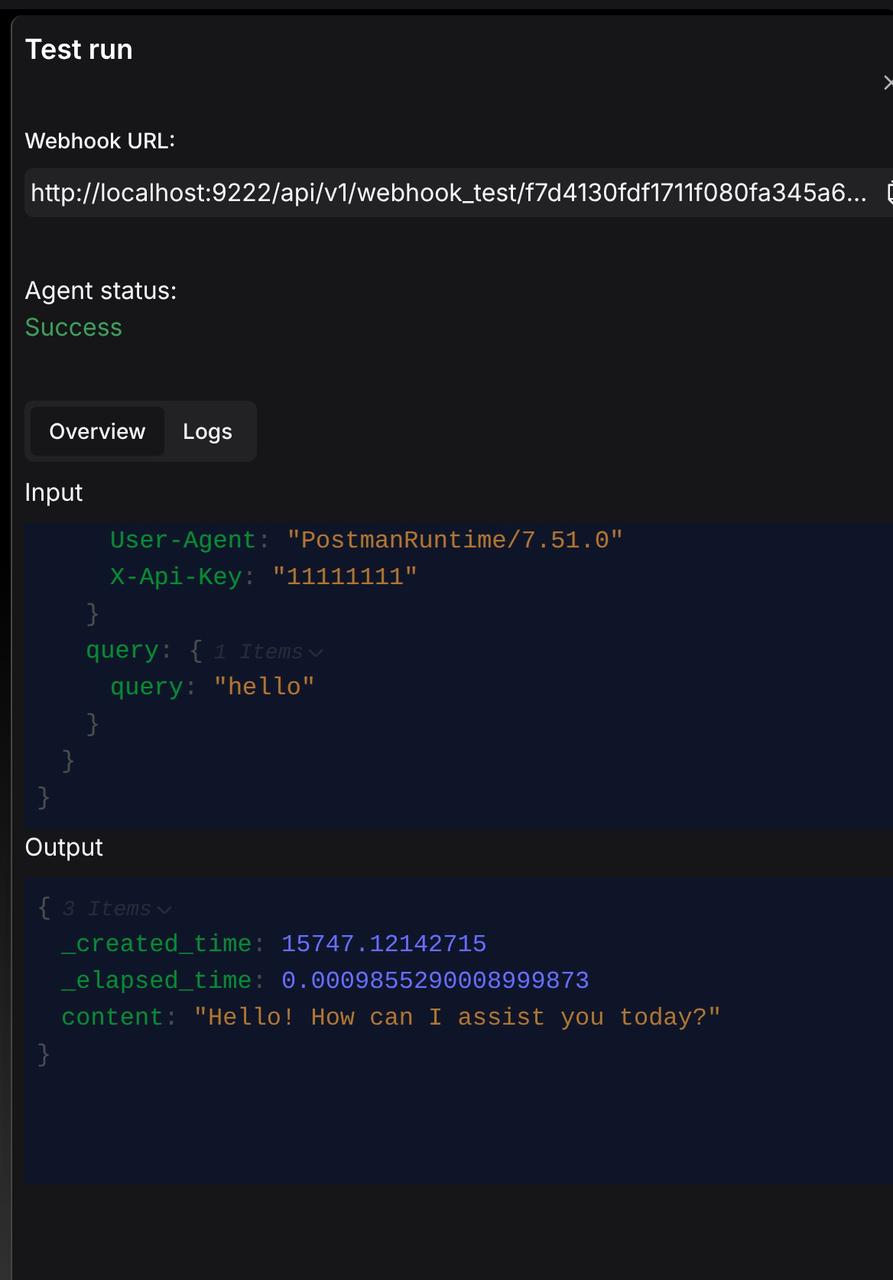Click the _created_time key in Output
This screenshot has width=893, height=1280.
click(x=156, y=943)
